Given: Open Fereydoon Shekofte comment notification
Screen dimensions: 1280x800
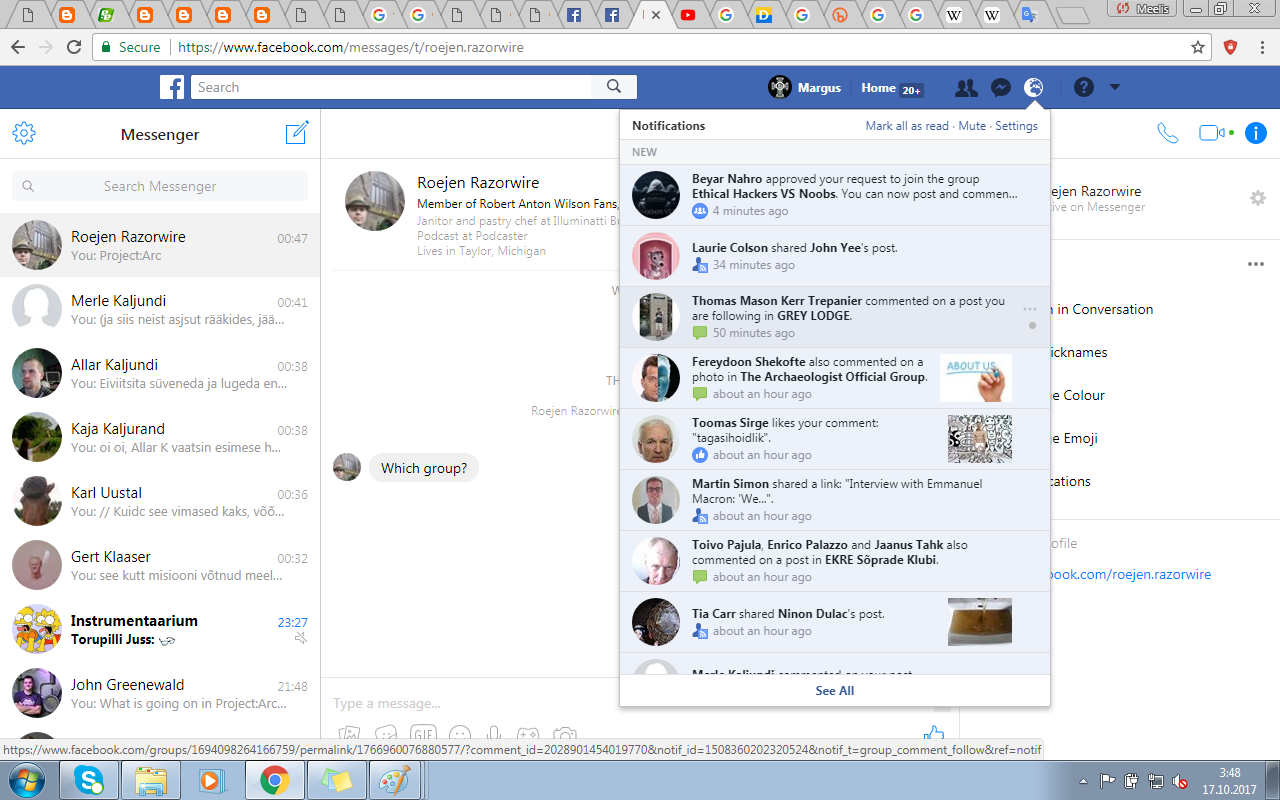Looking at the screenshot, I should click(x=835, y=378).
